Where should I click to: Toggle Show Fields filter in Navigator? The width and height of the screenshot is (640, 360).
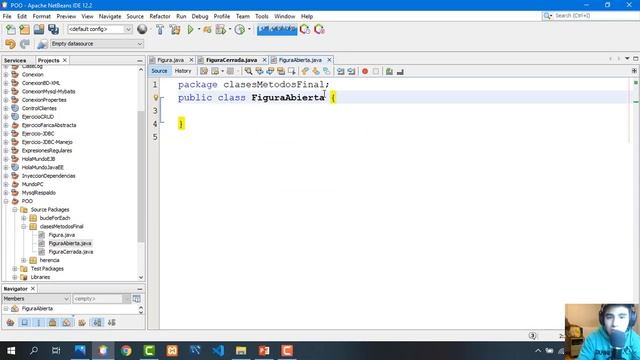24,323
